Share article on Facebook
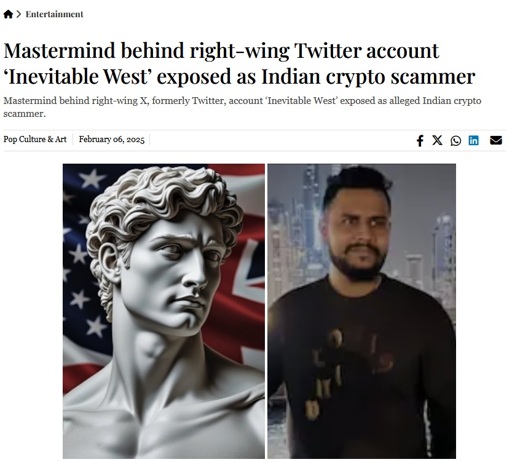This screenshot has height=462, width=512. click(x=420, y=140)
